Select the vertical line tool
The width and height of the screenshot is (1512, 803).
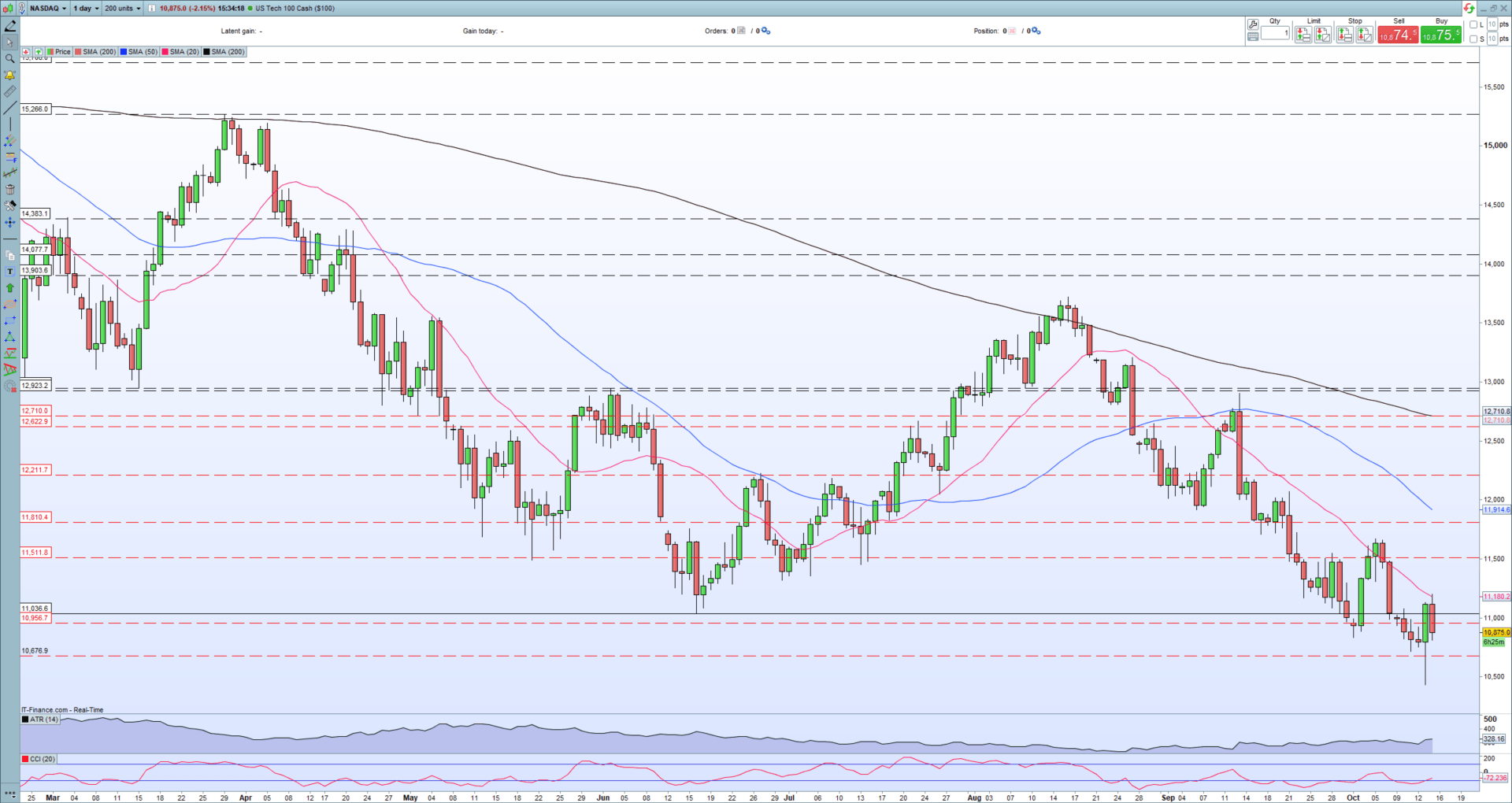click(x=10, y=124)
